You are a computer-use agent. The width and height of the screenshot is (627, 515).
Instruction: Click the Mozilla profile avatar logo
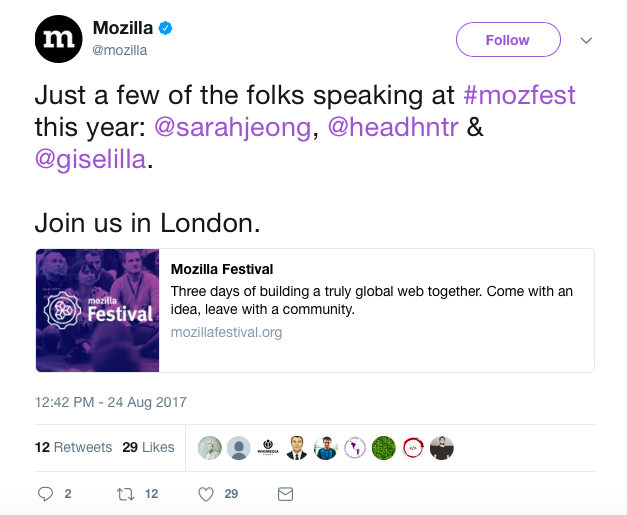(x=59, y=39)
